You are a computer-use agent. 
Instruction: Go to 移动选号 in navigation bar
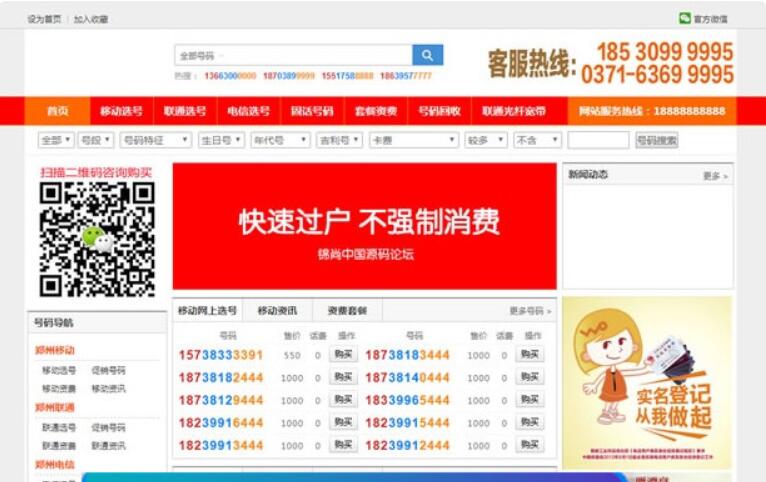[x=121, y=111]
